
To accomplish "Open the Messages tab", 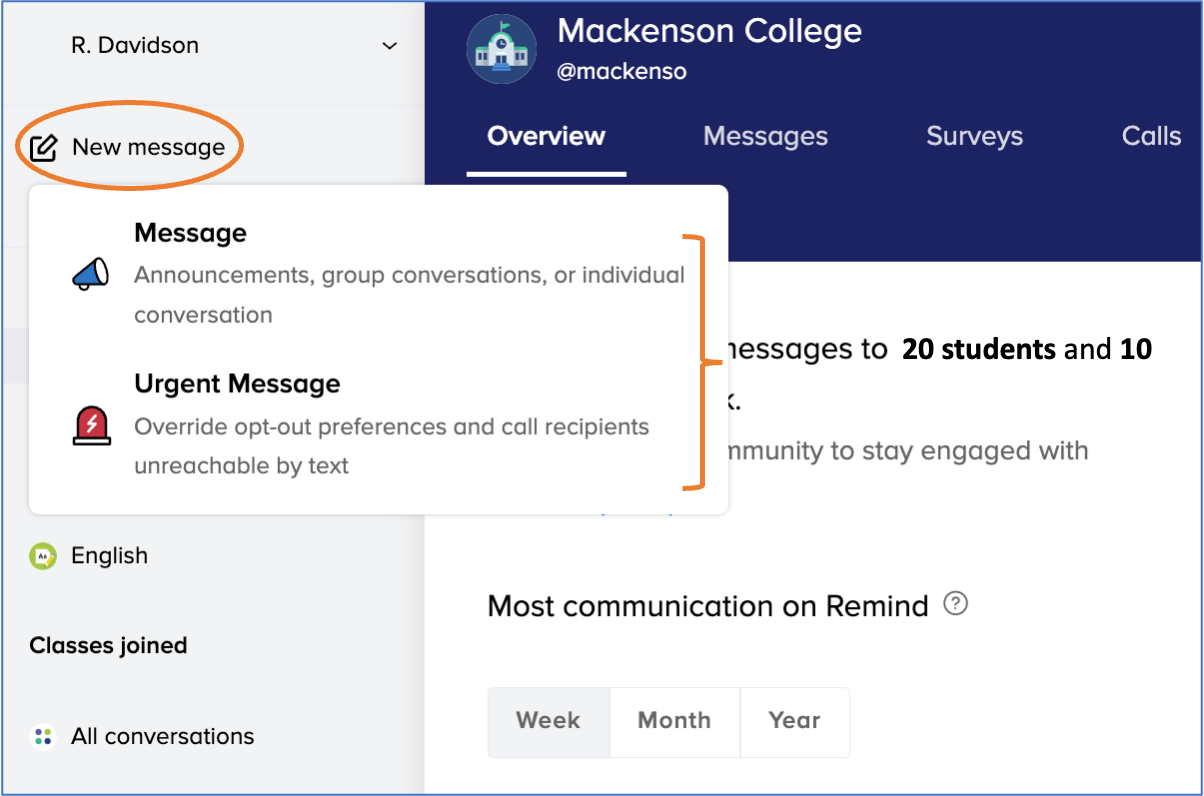I will point(765,136).
